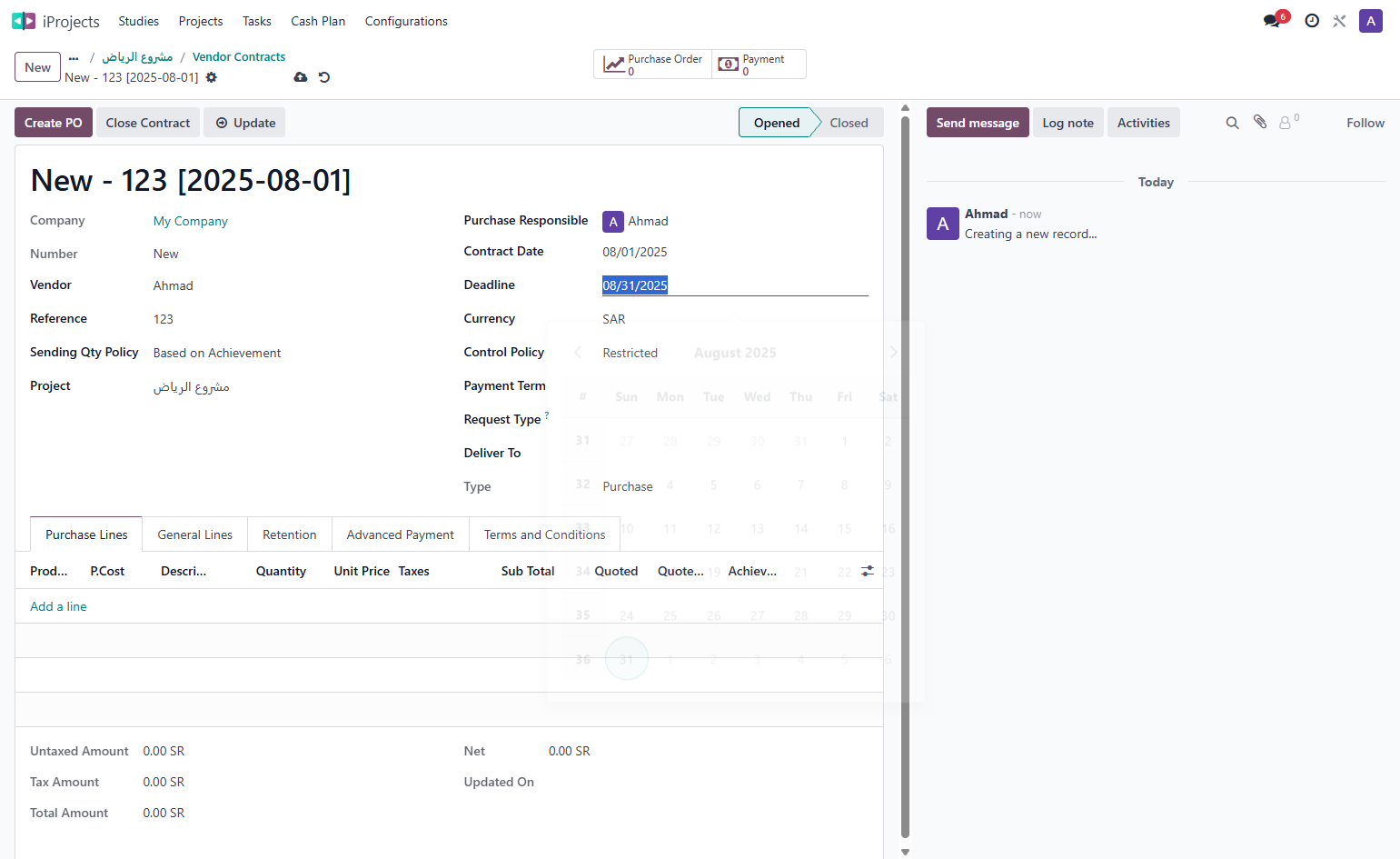Screen dimensions: 1400x859
Task: Open the user avatar menu in top bar
Action: click(1370, 21)
